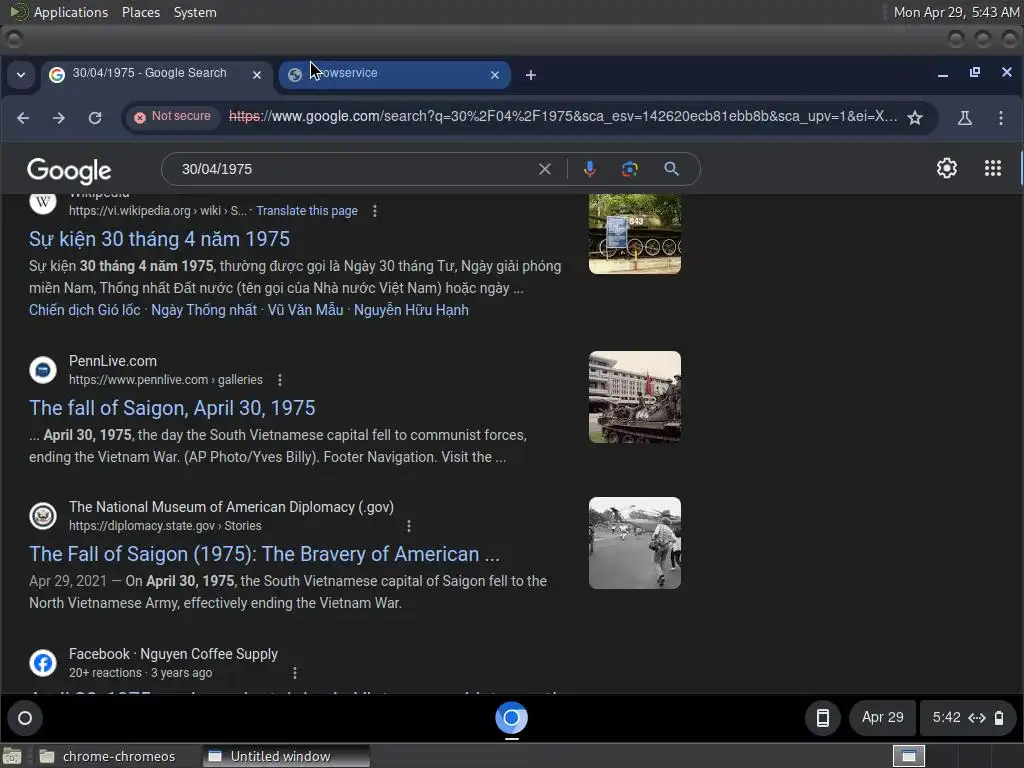Screen dimensions: 1024x768
Task: Click the address bar URL
Action: [563, 117]
